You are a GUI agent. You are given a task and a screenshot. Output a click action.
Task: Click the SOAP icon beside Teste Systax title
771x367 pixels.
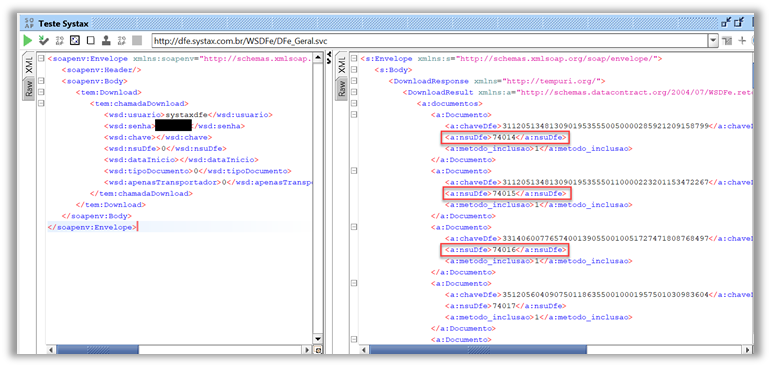[x=30, y=23]
